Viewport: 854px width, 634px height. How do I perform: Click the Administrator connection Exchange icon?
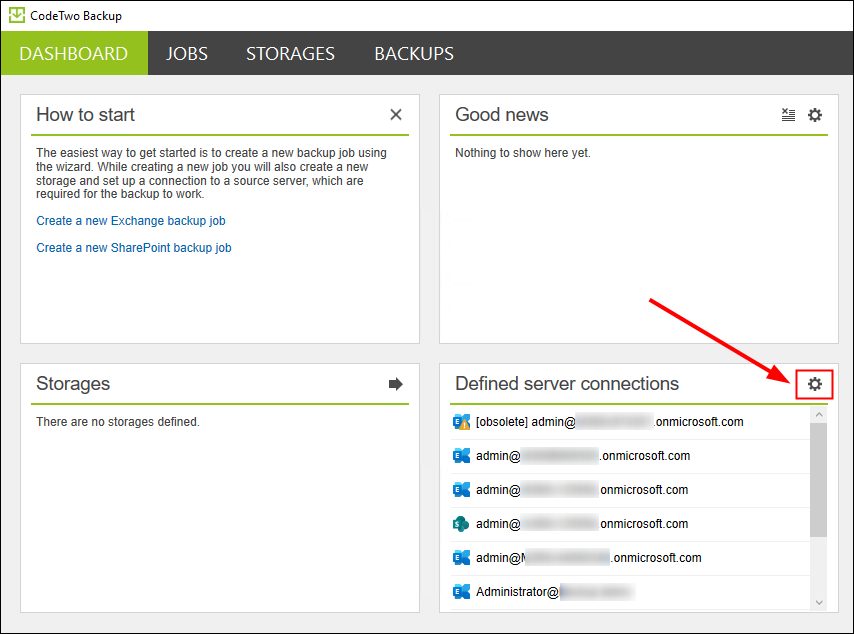(x=461, y=592)
